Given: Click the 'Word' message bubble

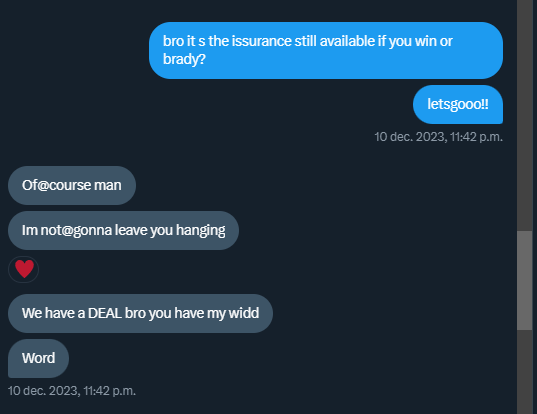Looking at the screenshot, I should (x=38, y=359).
